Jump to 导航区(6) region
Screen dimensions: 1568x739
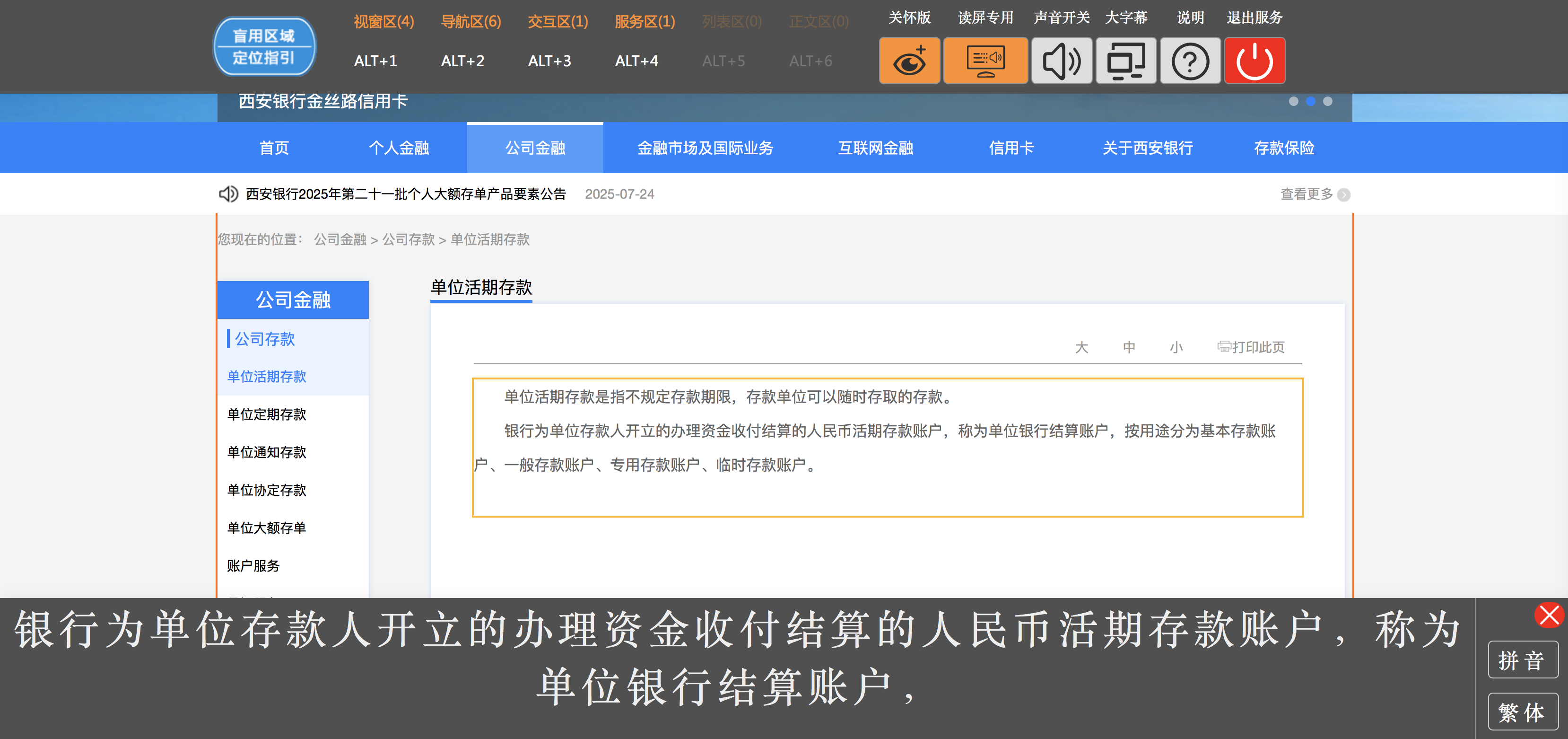click(470, 22)
